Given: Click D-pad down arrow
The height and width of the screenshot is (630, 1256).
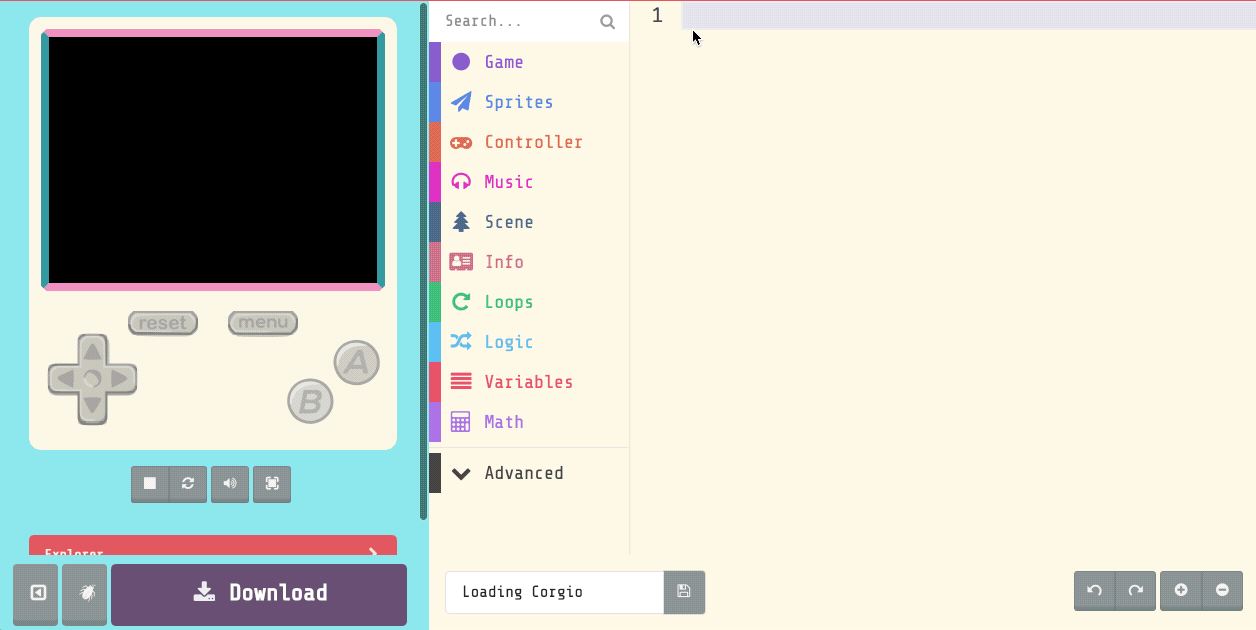Looking at the screenshot, I should pos(92,406).
